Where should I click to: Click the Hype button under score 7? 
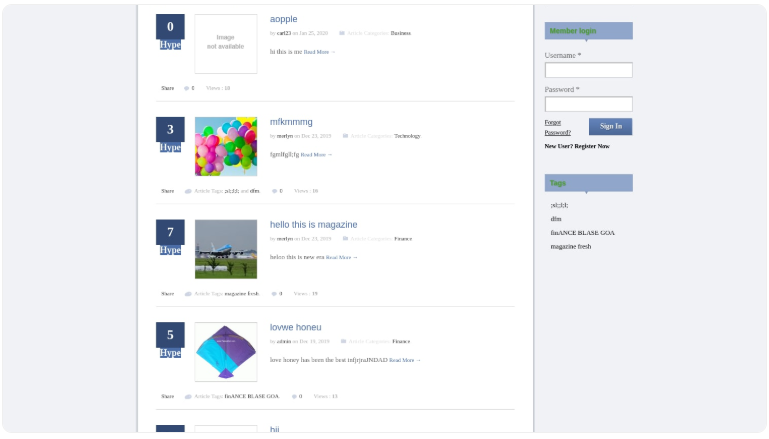pyautogui.click(x=170, y=250)
